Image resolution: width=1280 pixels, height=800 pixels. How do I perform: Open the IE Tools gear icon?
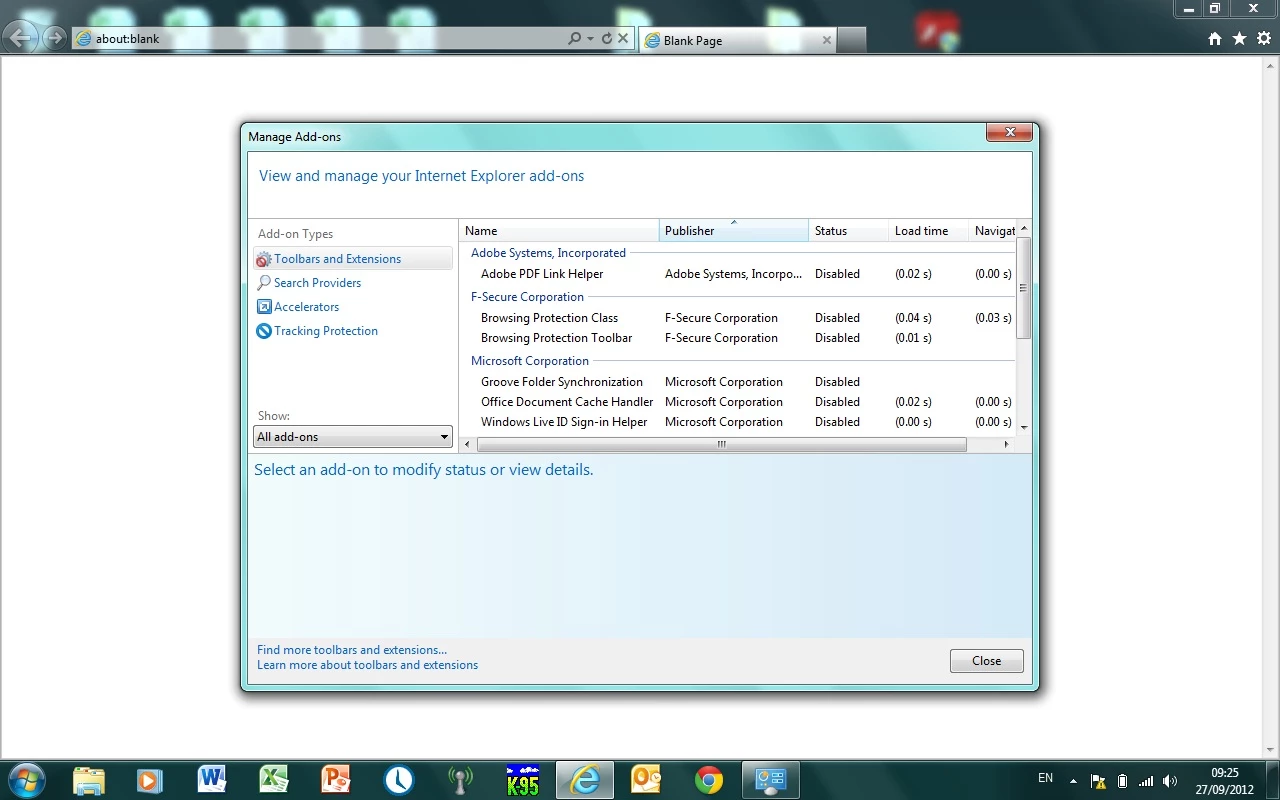[x=1264, y=39]
